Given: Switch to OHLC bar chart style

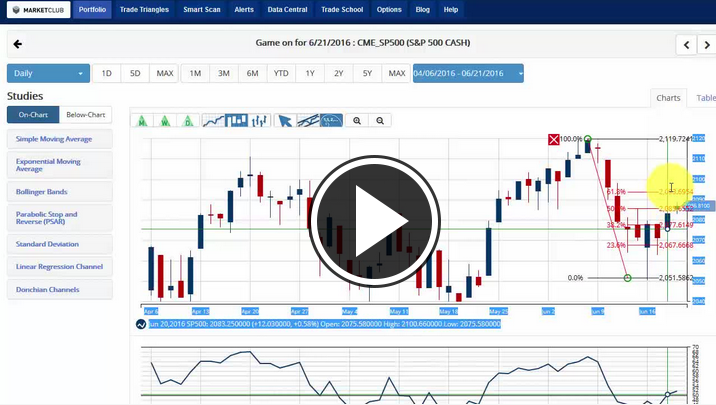Looking at the screenshot, I should (x=259, y=121).
